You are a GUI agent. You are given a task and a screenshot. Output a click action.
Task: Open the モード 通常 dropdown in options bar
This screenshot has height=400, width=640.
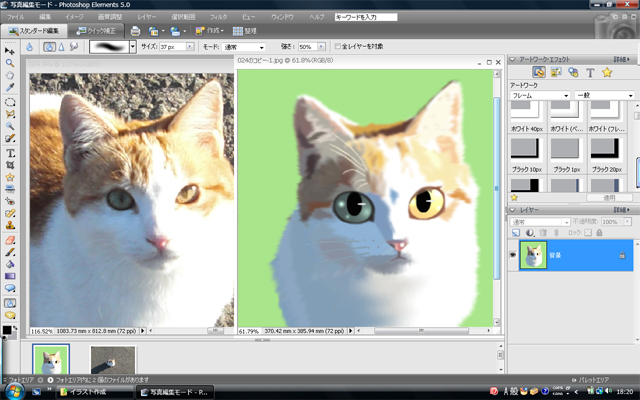[x=244, y=47]
